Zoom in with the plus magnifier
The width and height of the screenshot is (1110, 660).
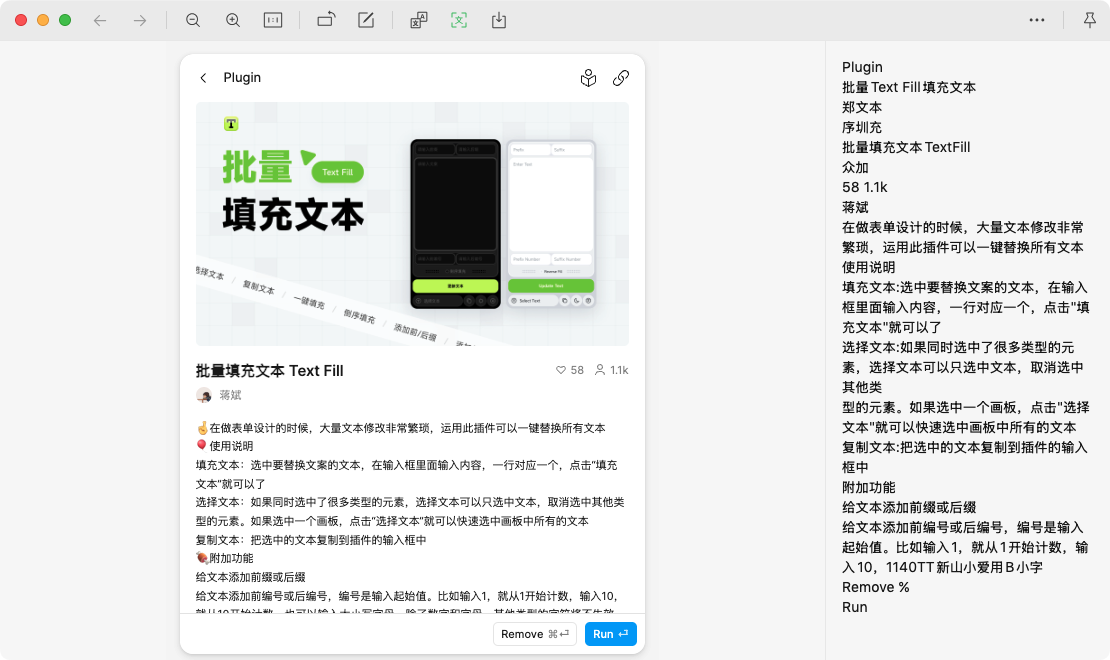point(233,21)
